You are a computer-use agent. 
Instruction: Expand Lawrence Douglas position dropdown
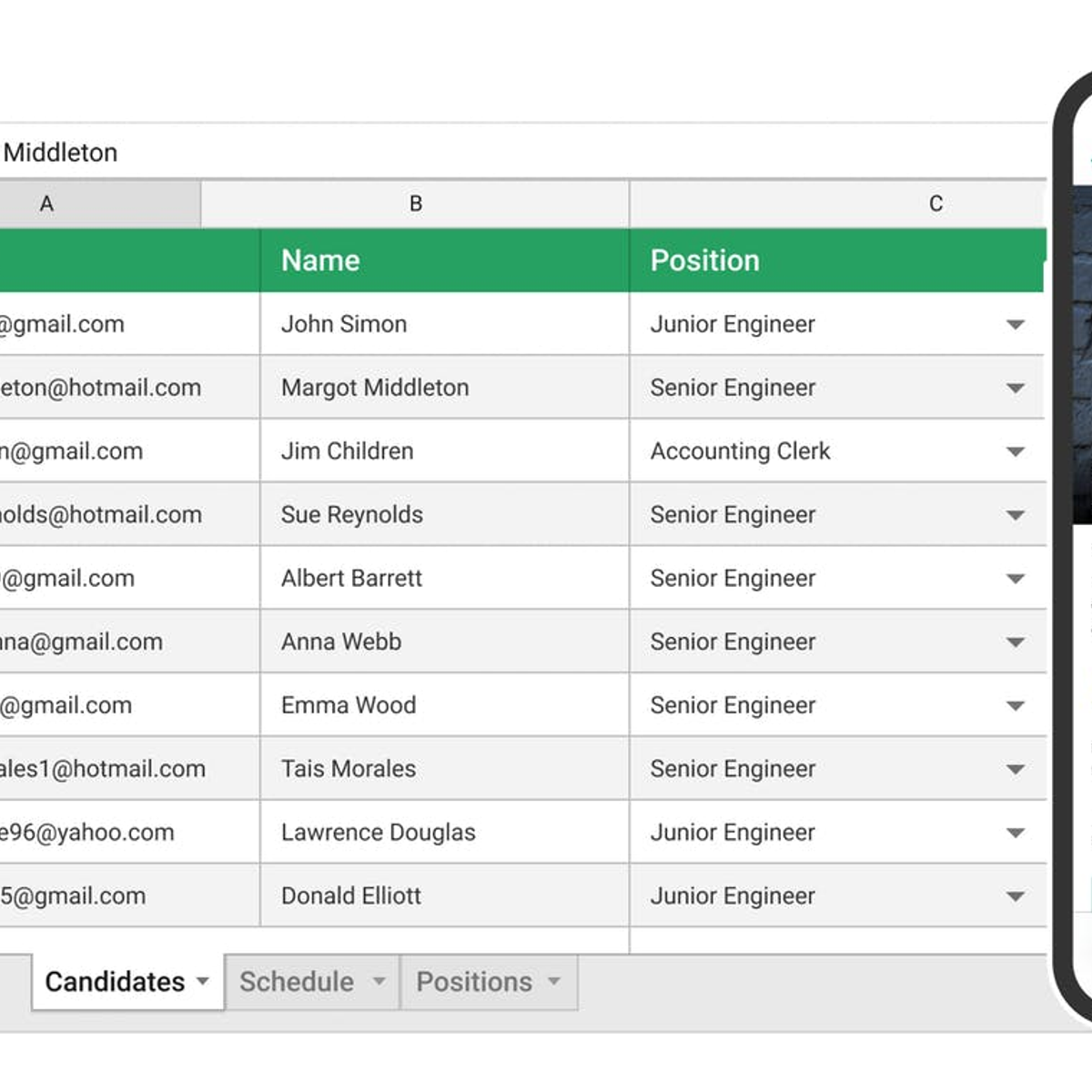pos(1016,833)
